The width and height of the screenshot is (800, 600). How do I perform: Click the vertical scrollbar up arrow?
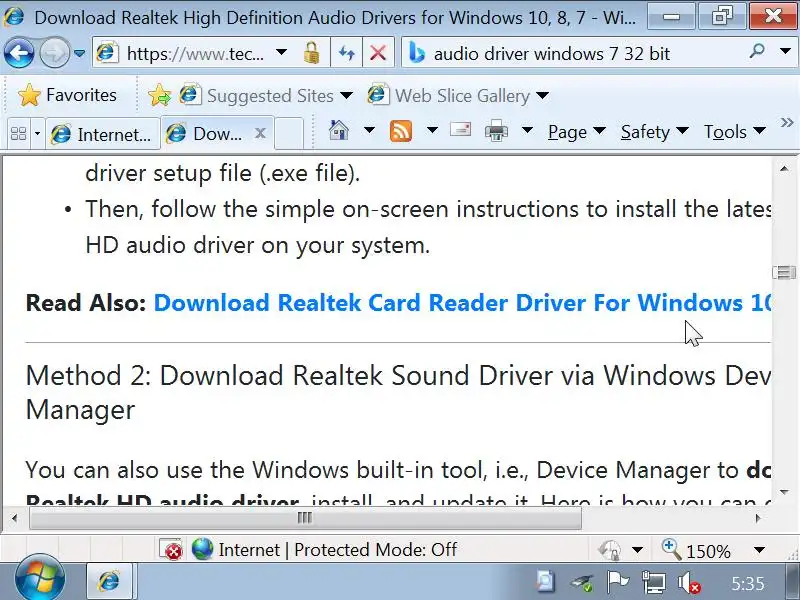[x=784, y=168]
